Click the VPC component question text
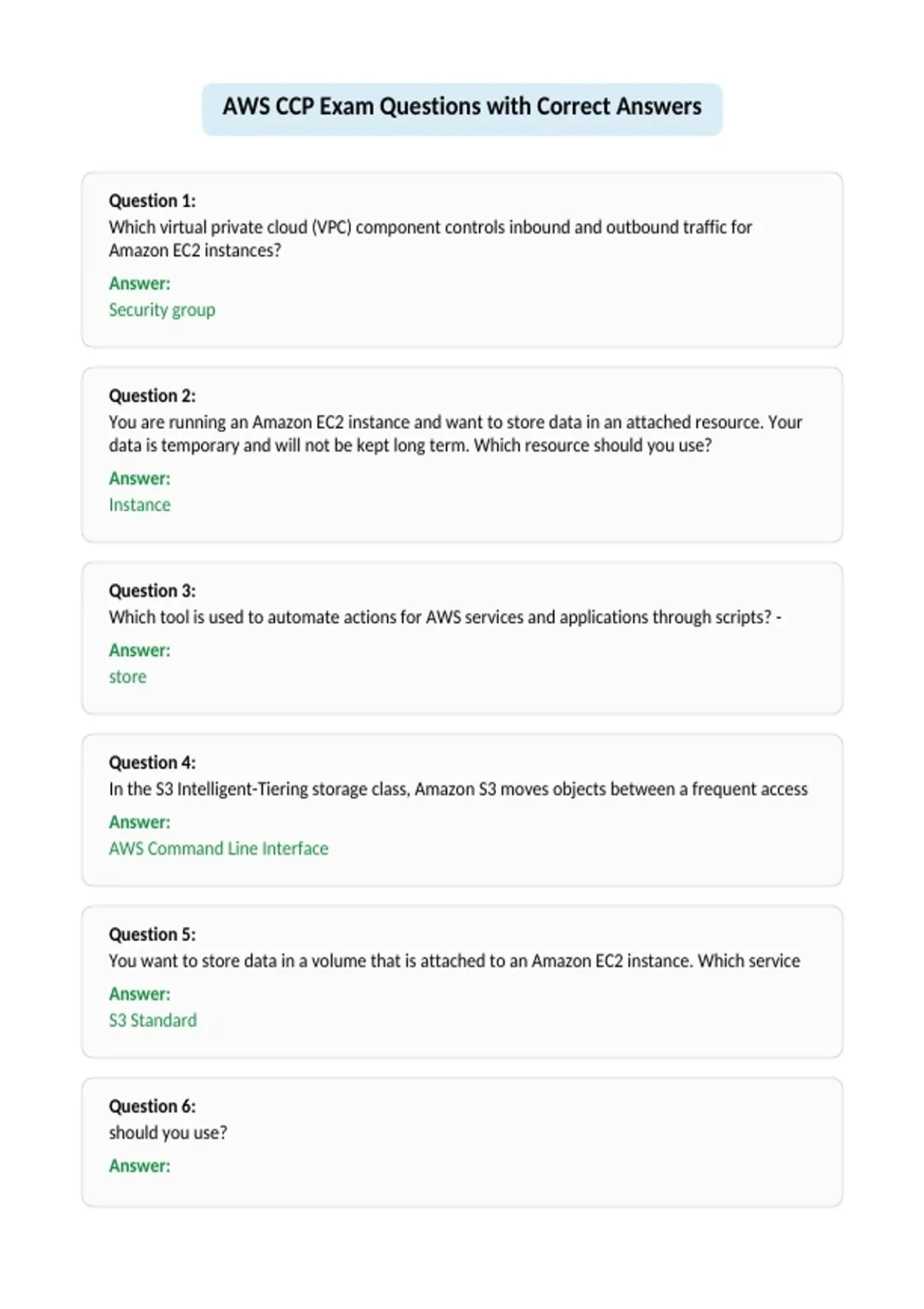Screen dimensions: 924x1309 tap(430, 239)
